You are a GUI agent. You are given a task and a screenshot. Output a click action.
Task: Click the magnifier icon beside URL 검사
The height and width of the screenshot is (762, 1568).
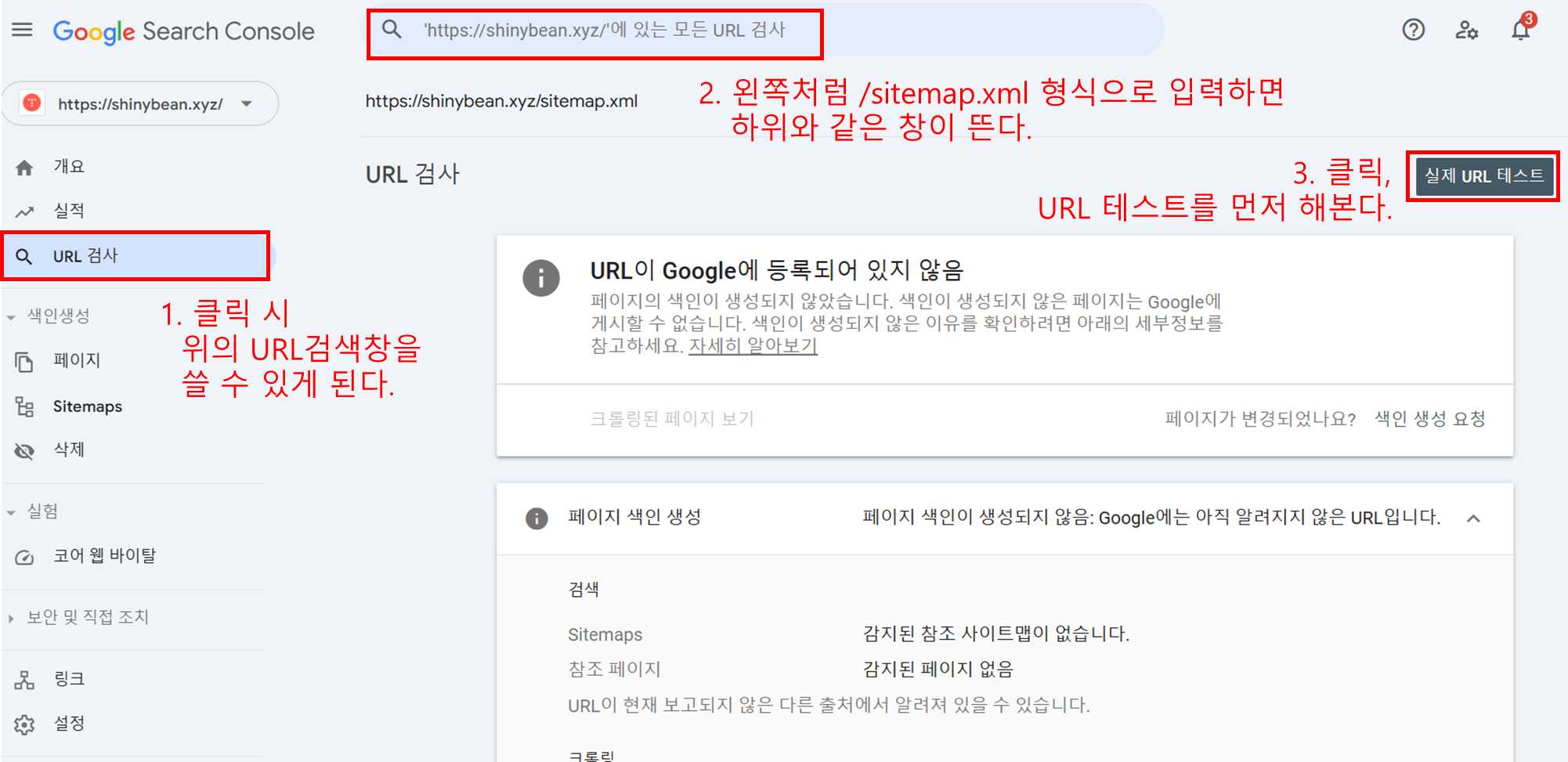click(24, 257)
